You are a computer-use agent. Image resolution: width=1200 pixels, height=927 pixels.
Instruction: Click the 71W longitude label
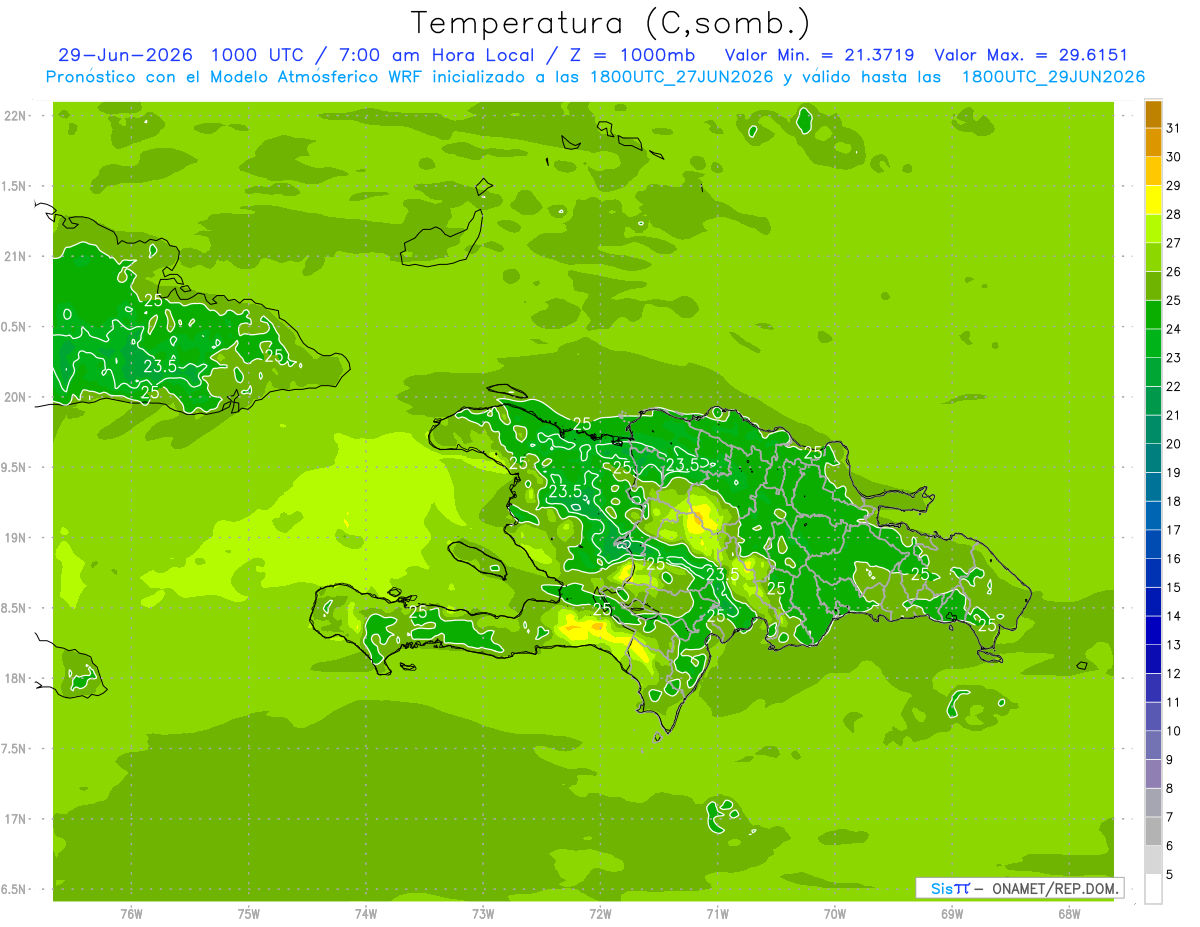pyautogui.click(x=717, y=914)
